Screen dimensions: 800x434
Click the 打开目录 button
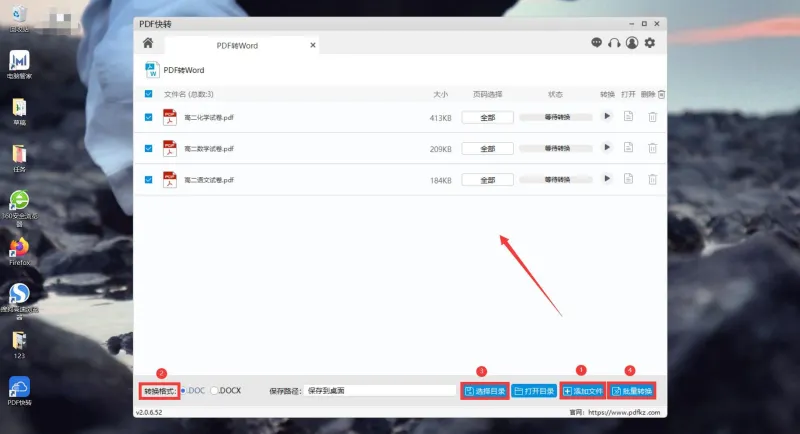534,391
